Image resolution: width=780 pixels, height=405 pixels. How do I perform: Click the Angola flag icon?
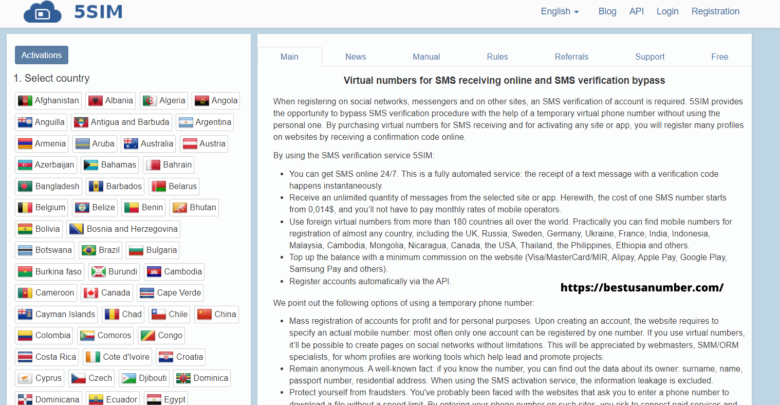(201, 101)
